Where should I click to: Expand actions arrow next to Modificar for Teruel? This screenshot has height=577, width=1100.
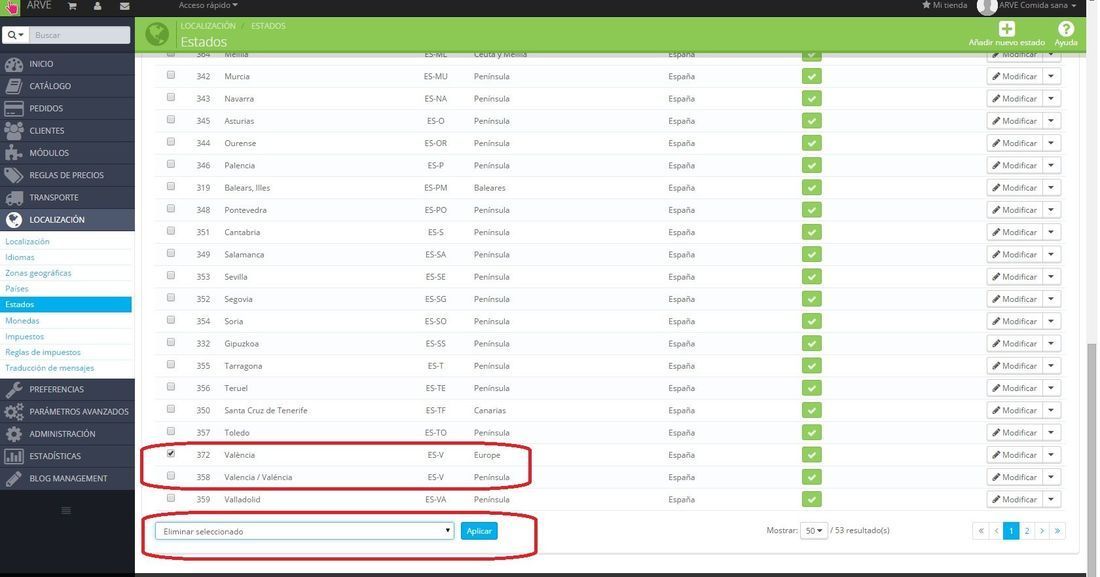[x=1051, y=388]
